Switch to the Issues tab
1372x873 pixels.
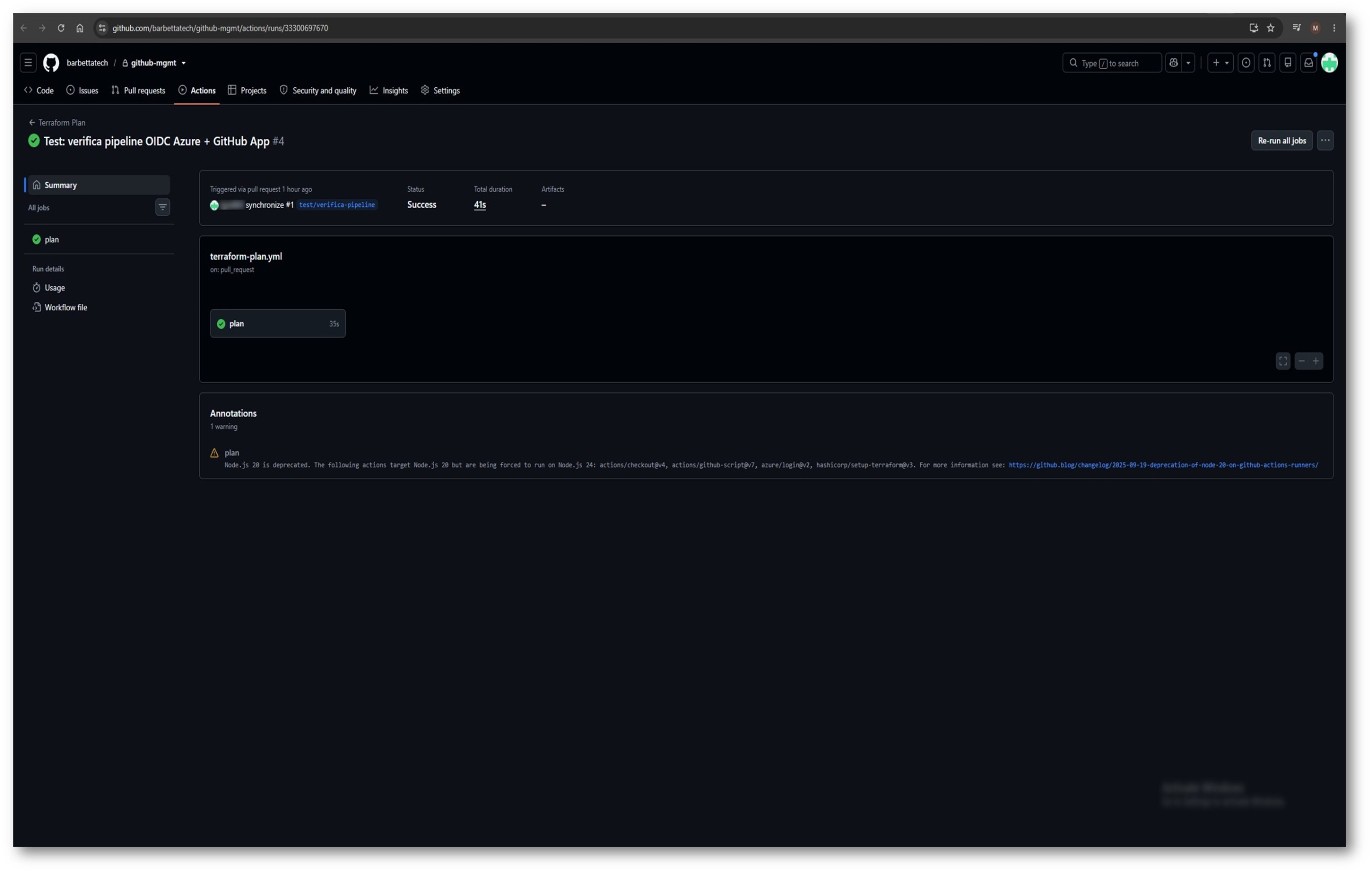pyautogui.click(x=83, y=91)
